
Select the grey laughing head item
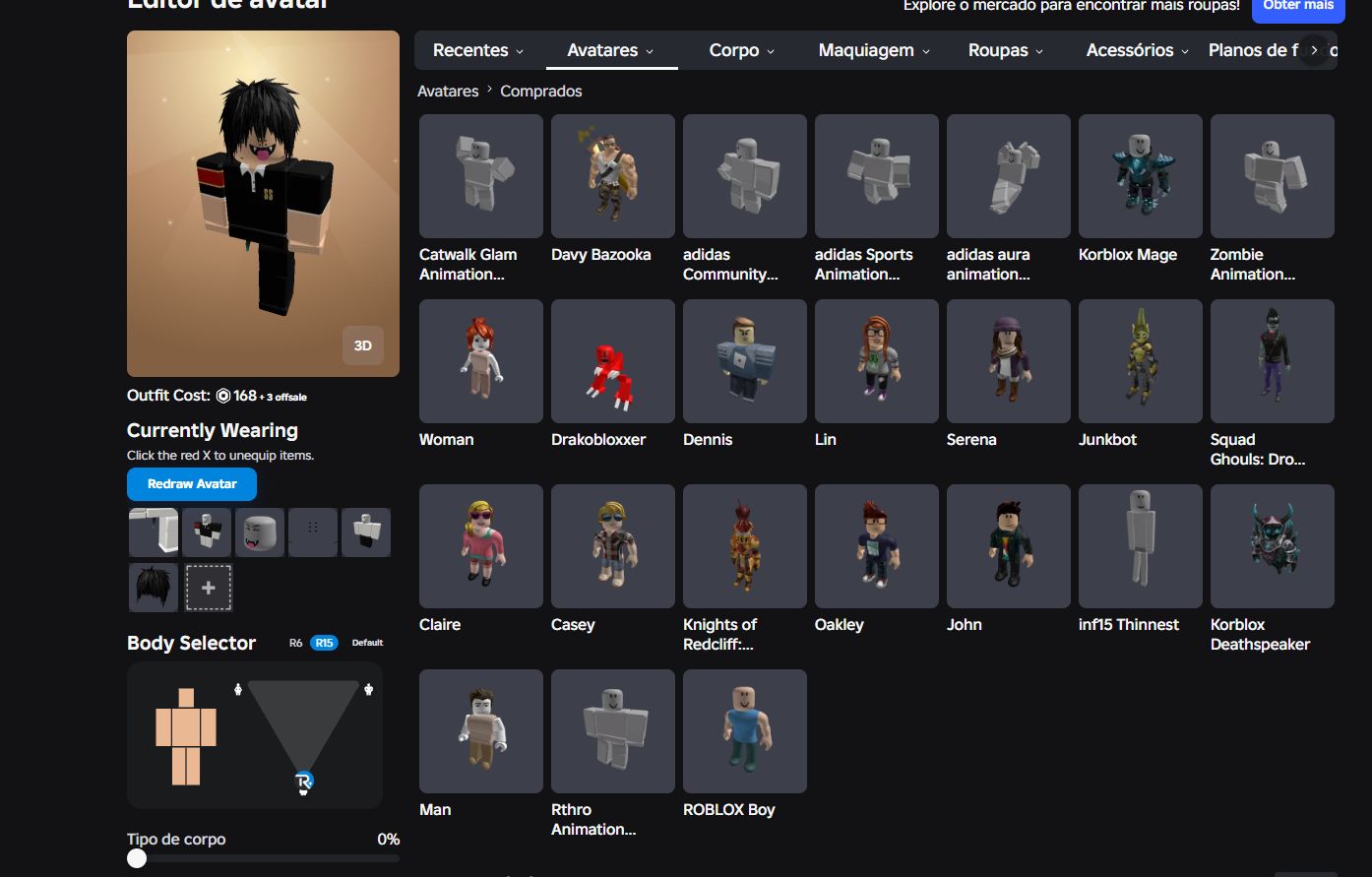pyautogui.click(x=260, y=532)
